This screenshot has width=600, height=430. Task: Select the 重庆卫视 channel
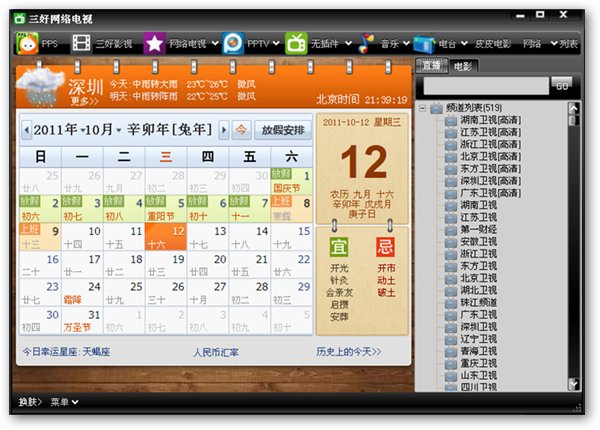point(478,363)
